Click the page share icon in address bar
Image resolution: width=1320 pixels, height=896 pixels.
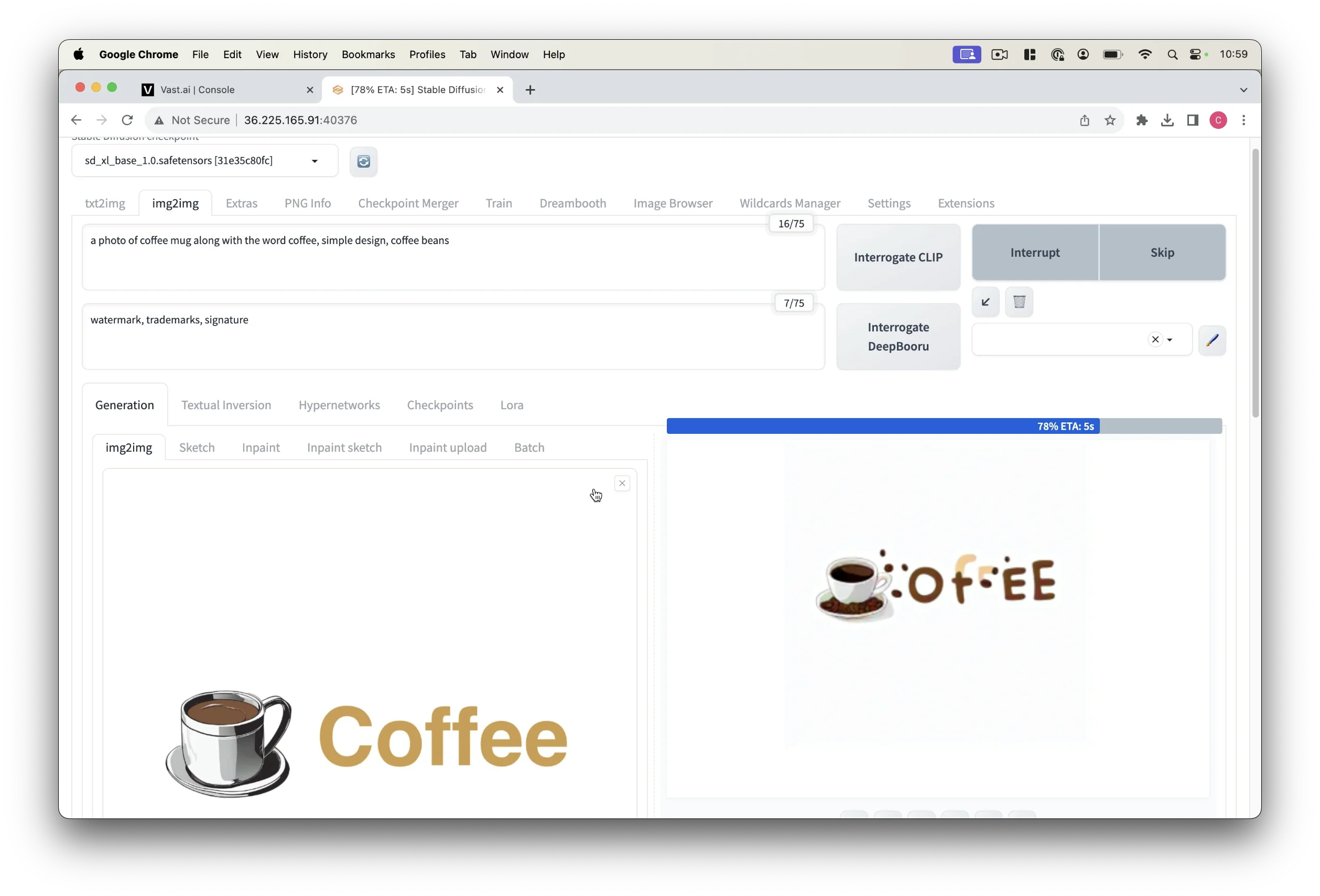coord(1084,121)
